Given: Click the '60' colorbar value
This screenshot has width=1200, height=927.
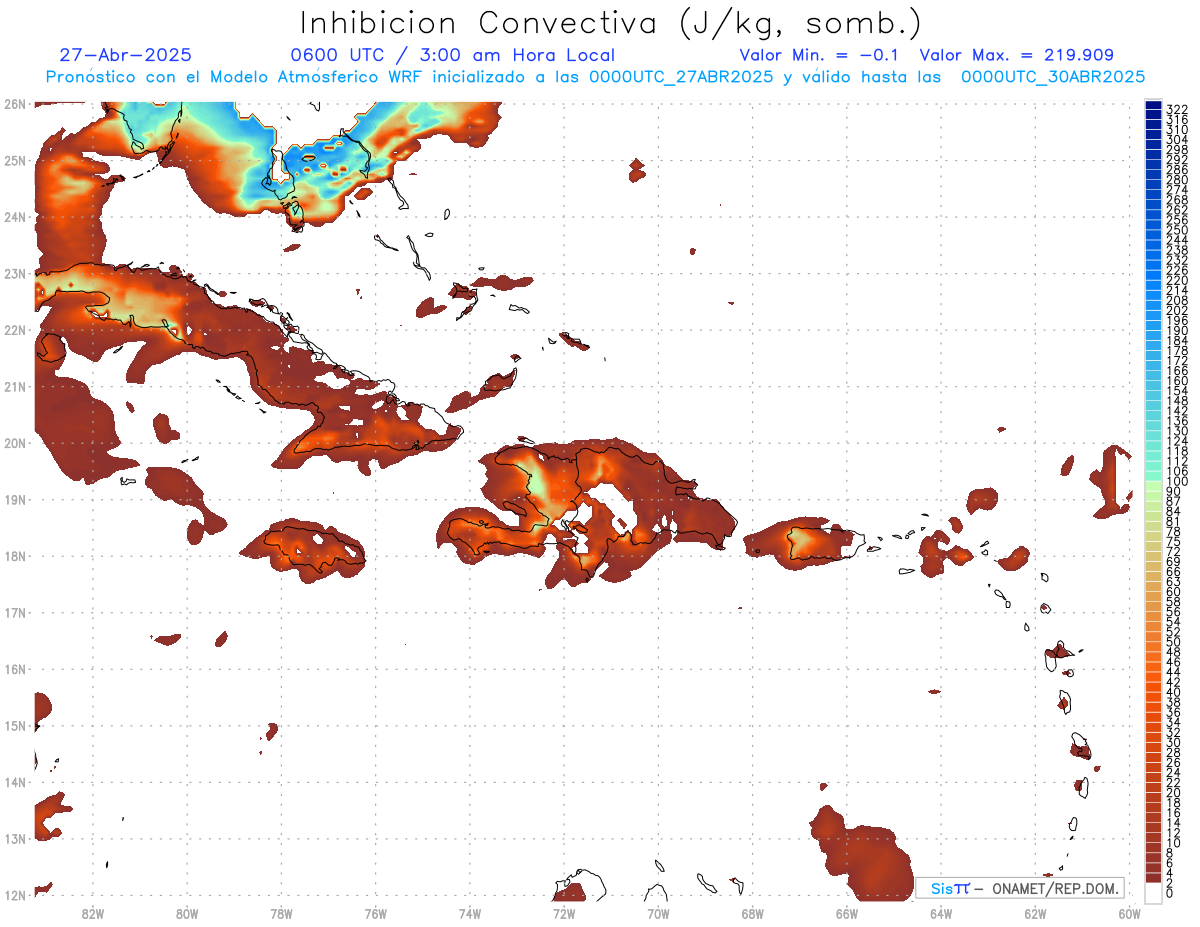Looking at the screenshot, I should pyautogui.click(x=1173, y=592).
